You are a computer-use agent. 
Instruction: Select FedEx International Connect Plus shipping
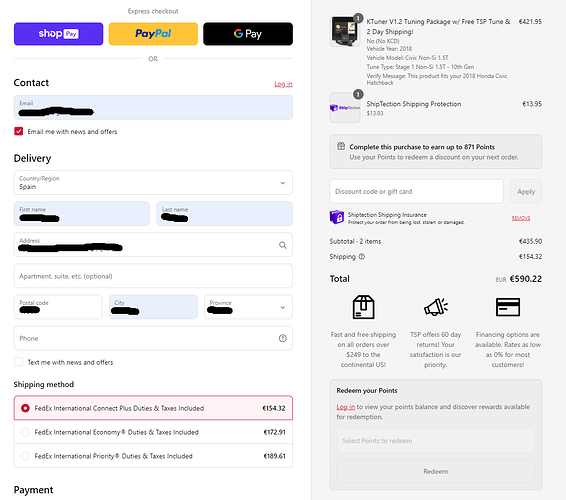pos(153,408)
